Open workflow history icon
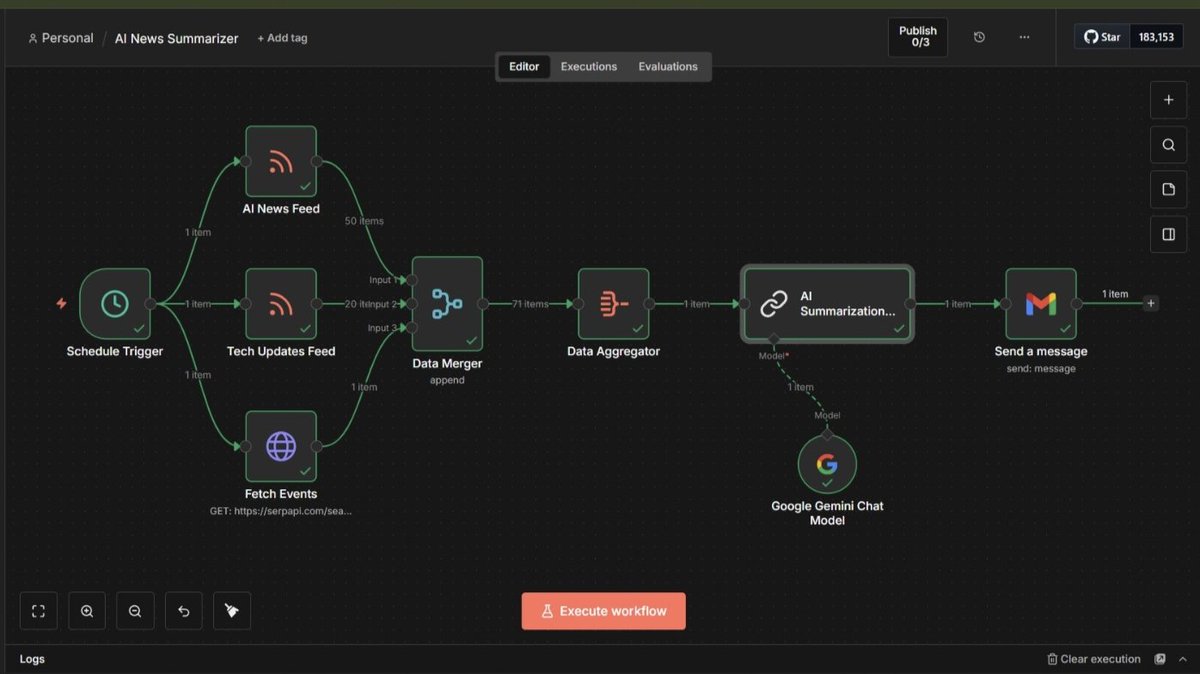Screen dimensions: 1200x674 click(979, 37)
